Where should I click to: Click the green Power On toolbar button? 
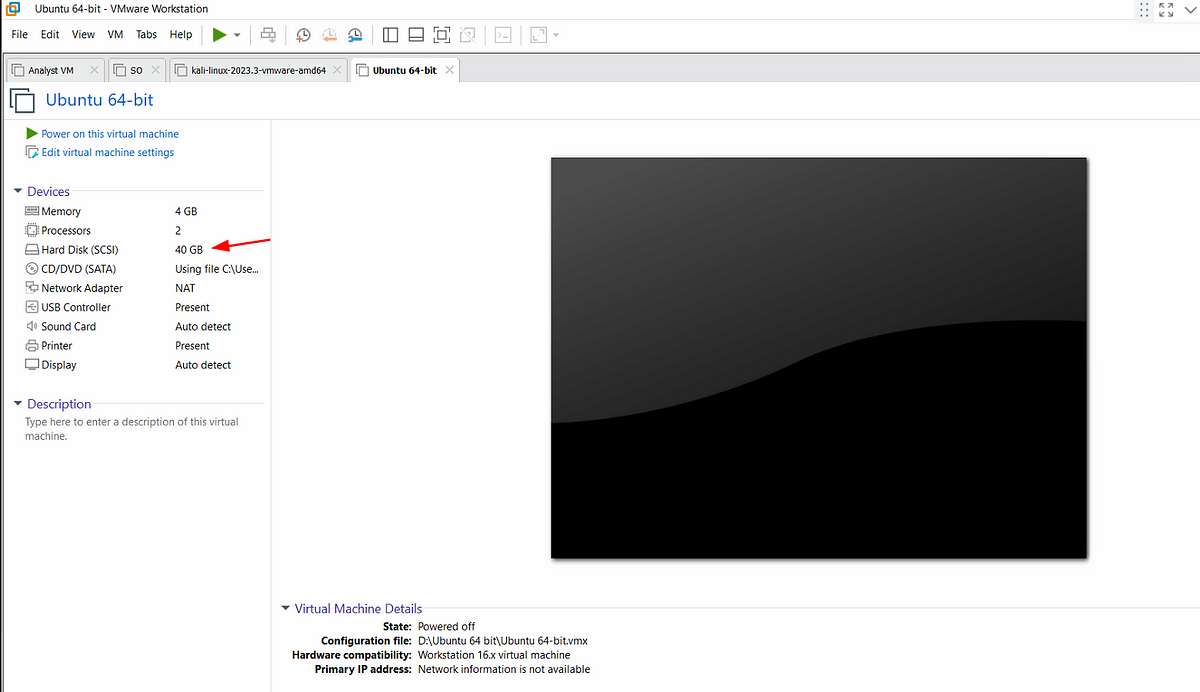[x=219, y=34]
